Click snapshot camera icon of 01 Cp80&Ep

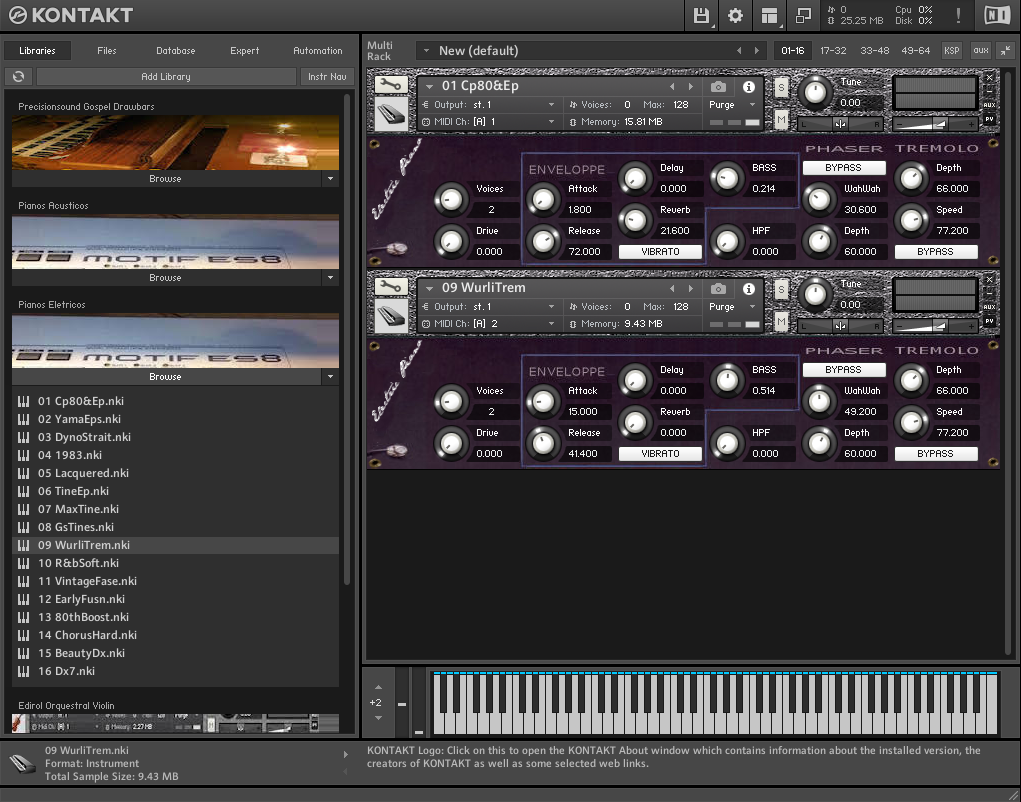click(718, 87)
